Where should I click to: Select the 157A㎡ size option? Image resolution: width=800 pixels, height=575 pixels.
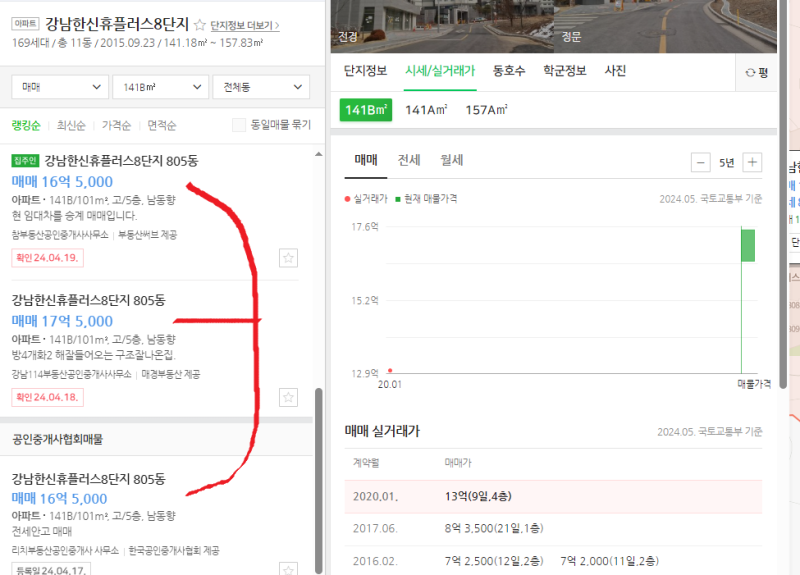click(x=486, y=110)
